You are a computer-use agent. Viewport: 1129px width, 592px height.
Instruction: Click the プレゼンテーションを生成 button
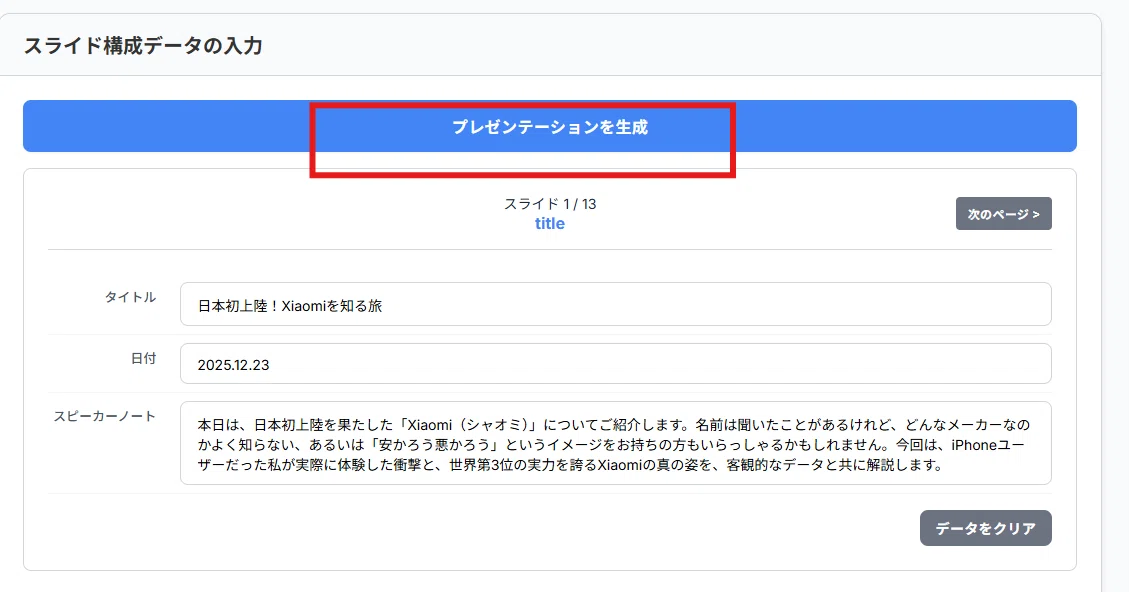click(549, 126)
